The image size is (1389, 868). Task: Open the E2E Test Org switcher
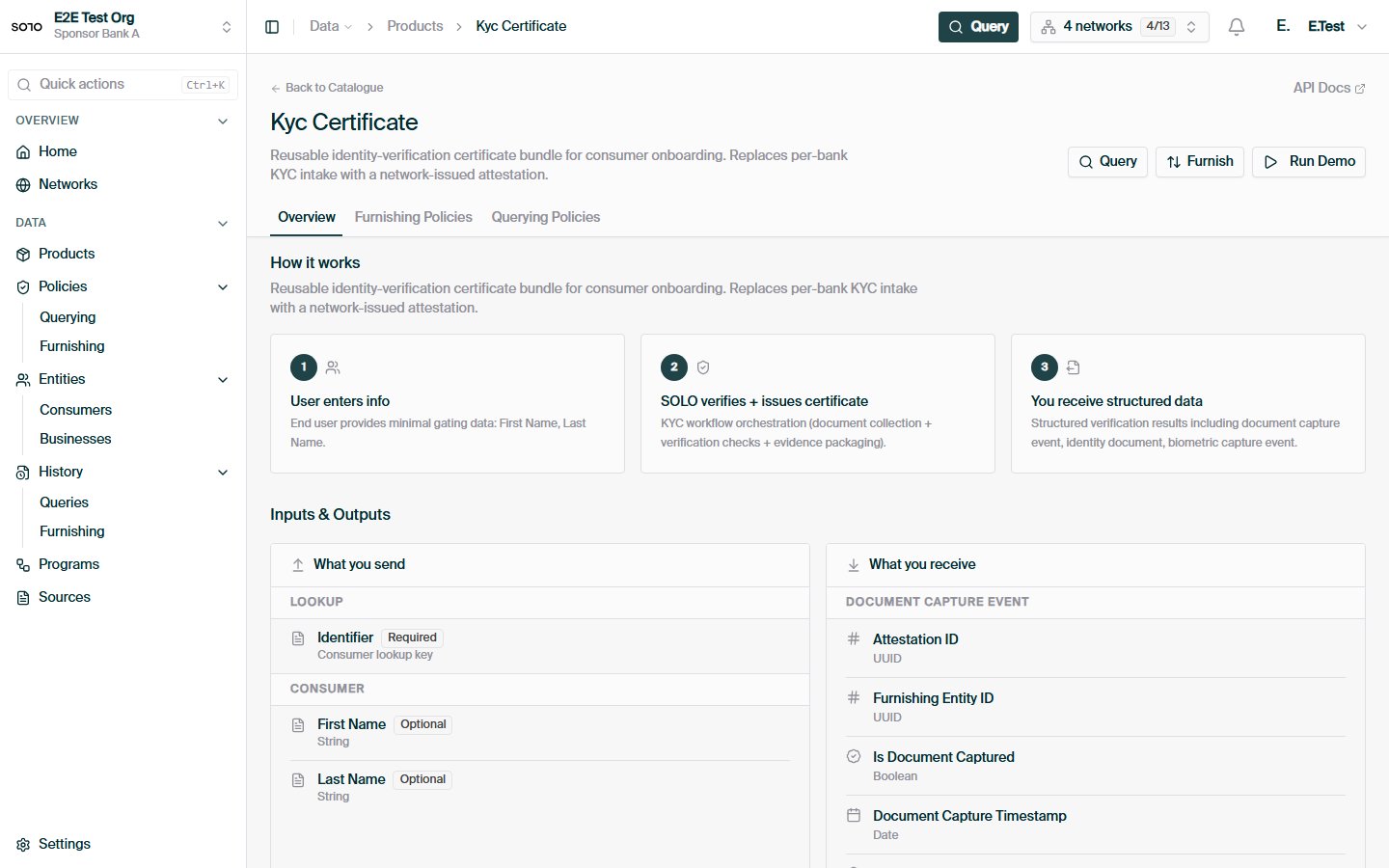coord(123,26)
